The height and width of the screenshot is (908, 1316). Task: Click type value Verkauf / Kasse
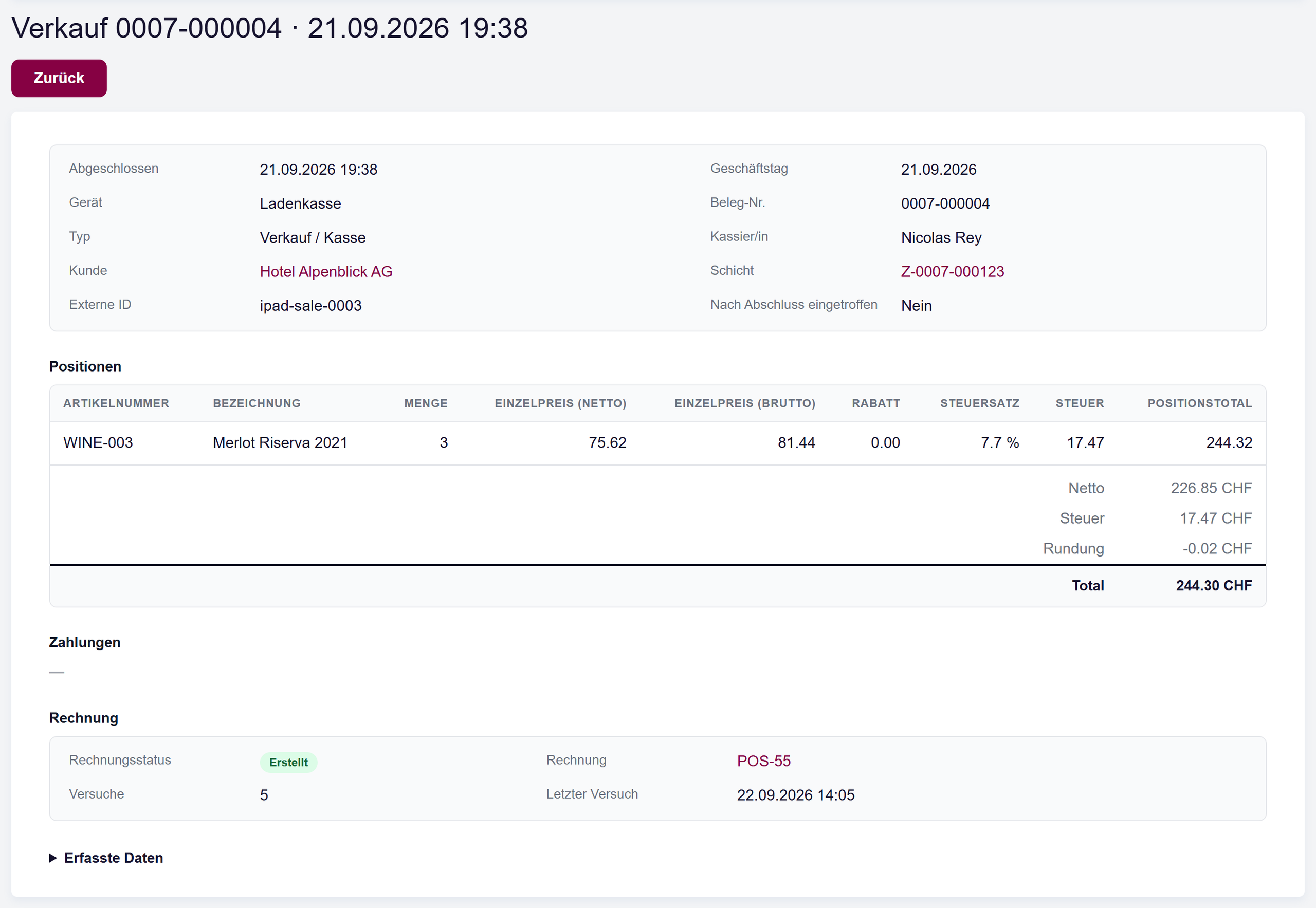tap(313, 237)
